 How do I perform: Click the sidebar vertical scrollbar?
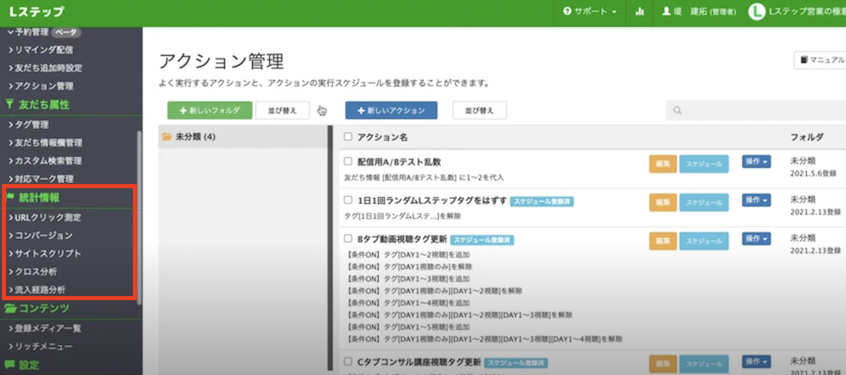pyautogui.click(x=140, y=216)
